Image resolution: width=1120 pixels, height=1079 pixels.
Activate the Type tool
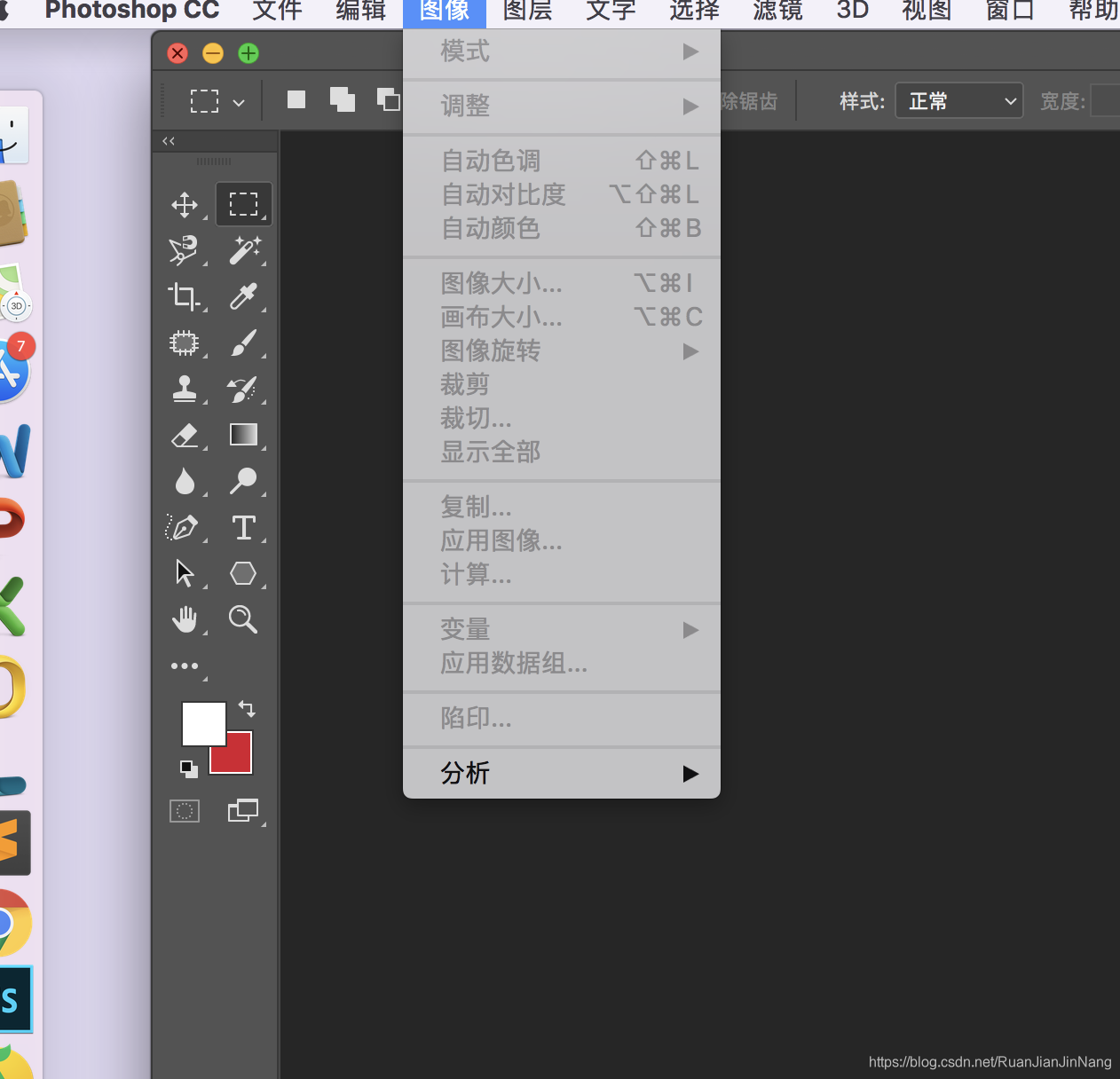[244, 527]
